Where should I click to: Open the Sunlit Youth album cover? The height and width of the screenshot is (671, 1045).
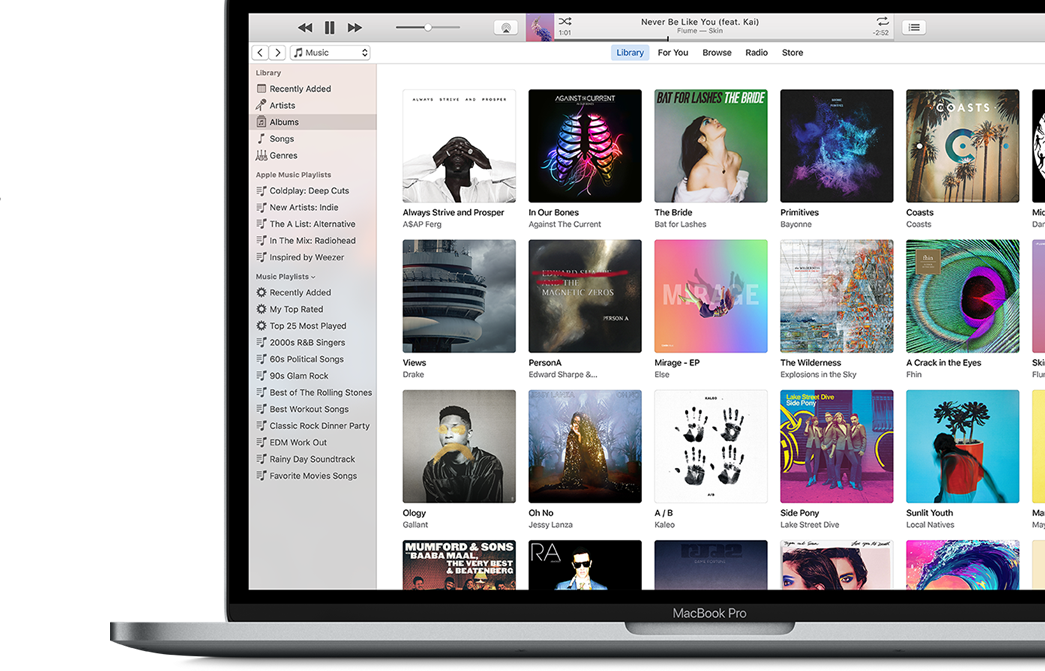coord(963,446)
